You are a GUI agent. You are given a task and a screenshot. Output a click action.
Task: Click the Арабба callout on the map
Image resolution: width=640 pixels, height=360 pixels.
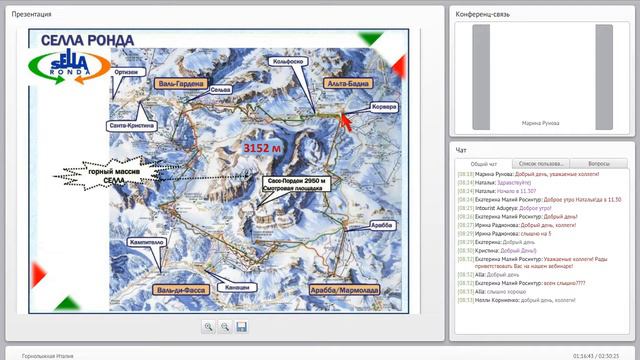click(382, 225)
